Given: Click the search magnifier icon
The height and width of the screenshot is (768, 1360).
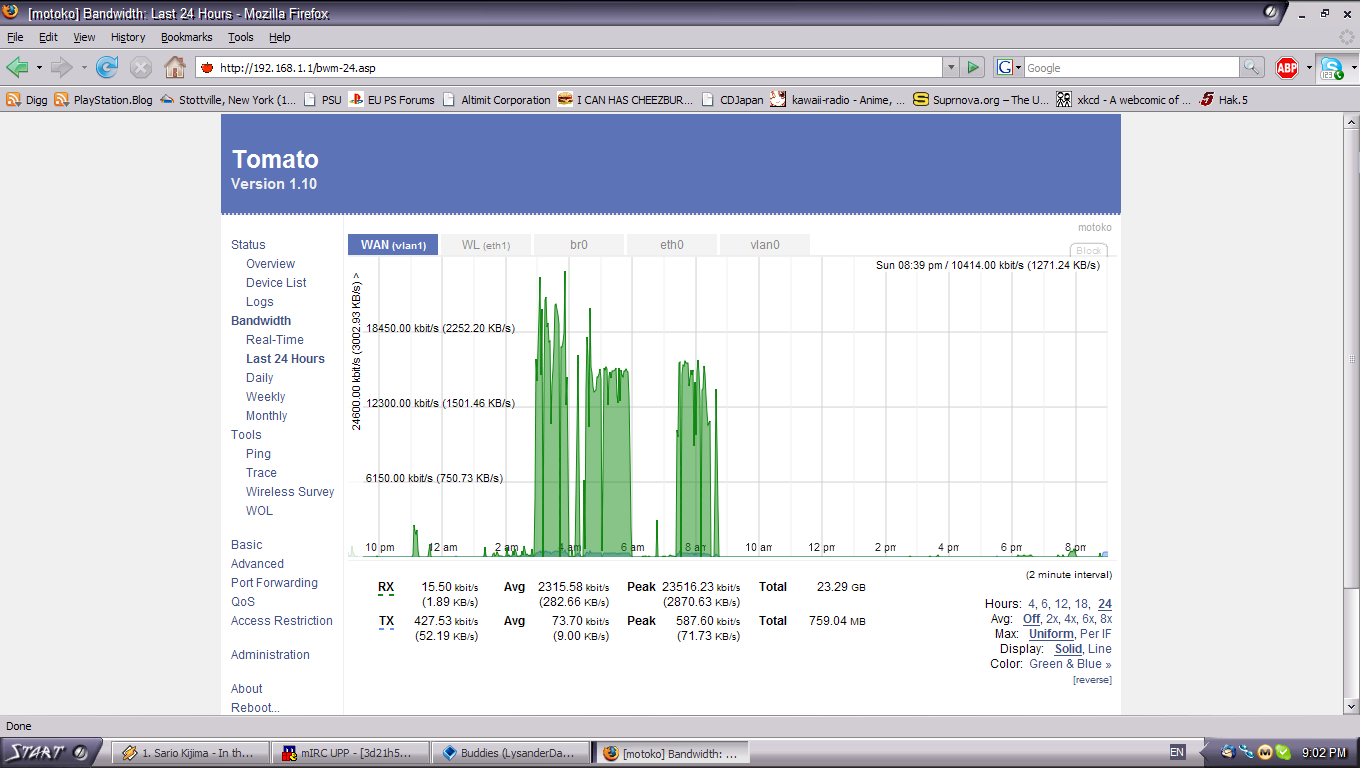Looking at the screenshot, I should (1251, 68).
